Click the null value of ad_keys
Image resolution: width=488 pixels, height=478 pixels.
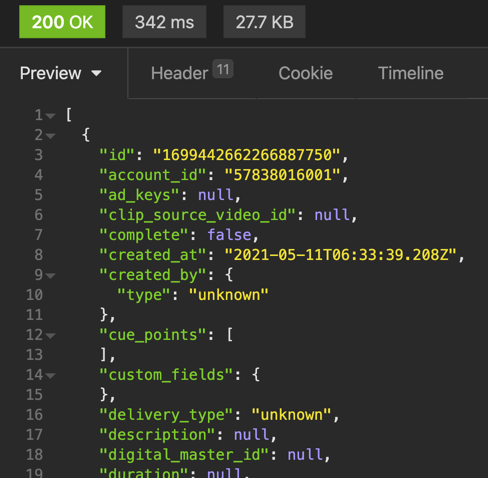(x=216, y=195)
